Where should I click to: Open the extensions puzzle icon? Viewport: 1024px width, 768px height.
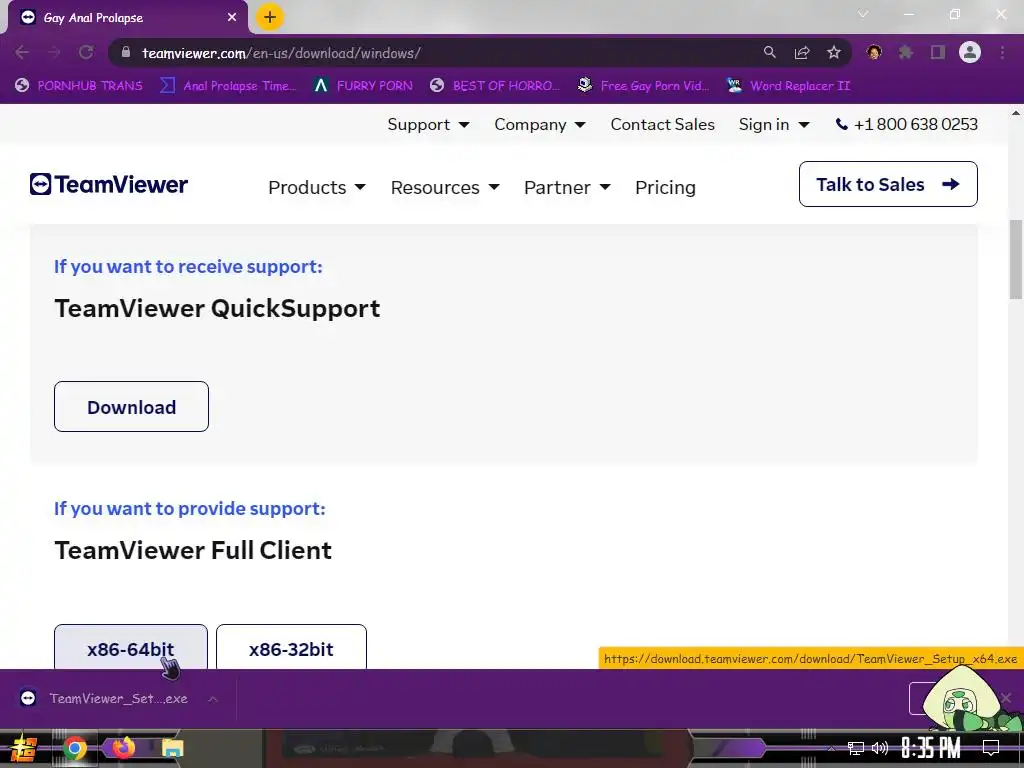pyautogui.click(x=905, y=52)
